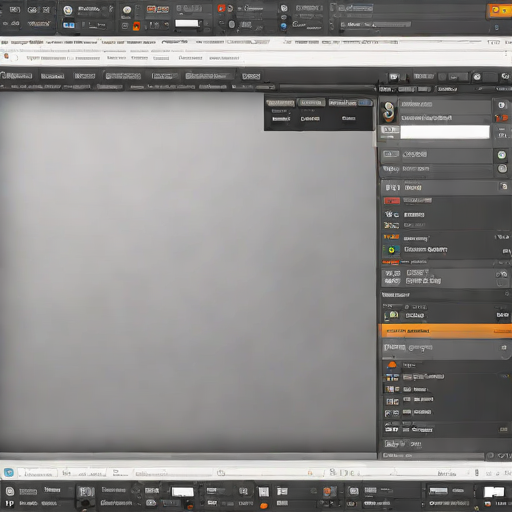Screen dimensions: 512x512
Task: Click the swirl logo thumbnail in the side panel
Action: point(389,111)
